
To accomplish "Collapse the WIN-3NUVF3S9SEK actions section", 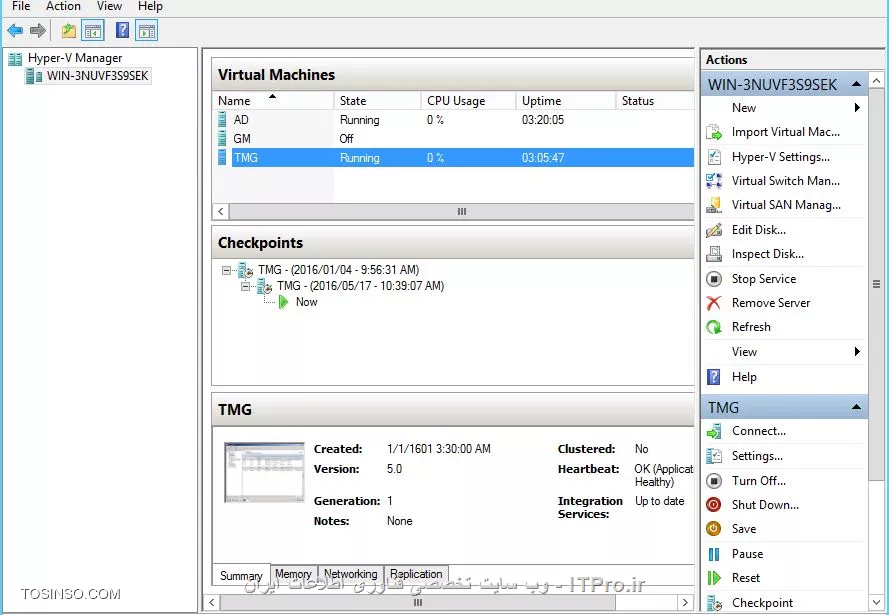I will 856,84.
